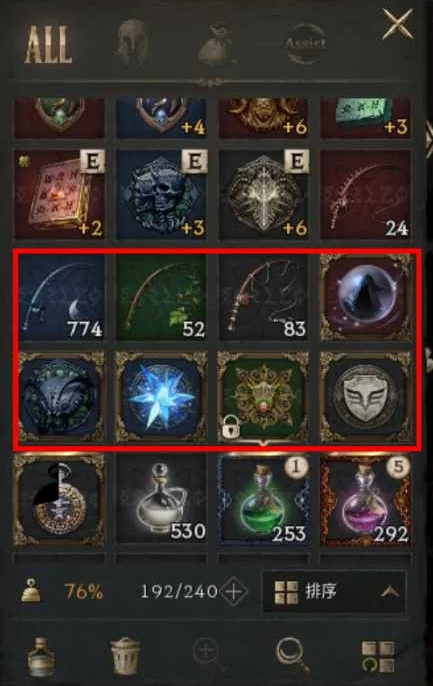Switch to the helmet equipment tab

click(133, 42)
